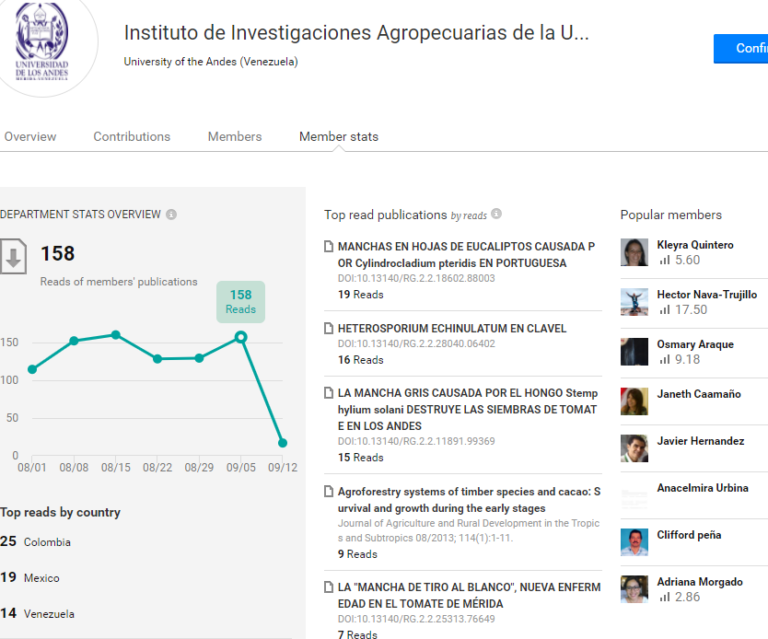This screenshot has height=639, width=768.
Task: Click document icon for Agroforestry systems publication
Action: pyautogui.click(x=329, y=491)
